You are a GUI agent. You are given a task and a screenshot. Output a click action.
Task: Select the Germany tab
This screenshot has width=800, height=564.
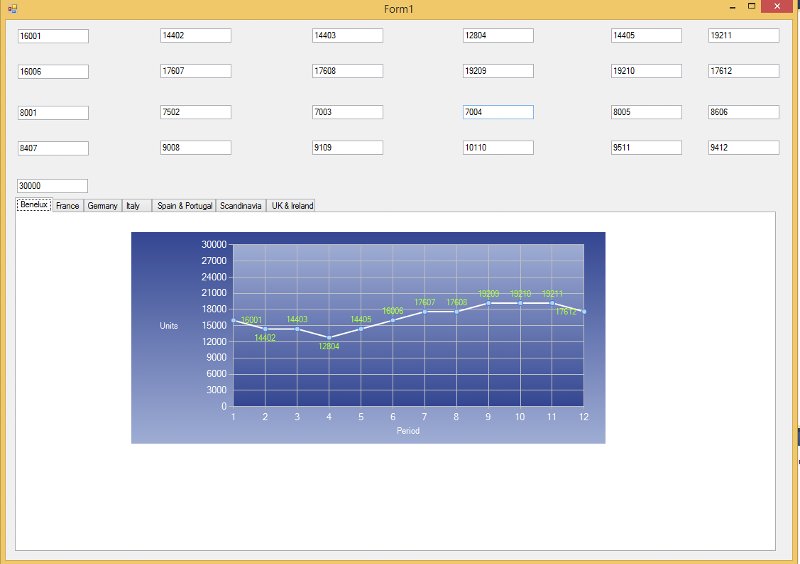pos(103,206)
